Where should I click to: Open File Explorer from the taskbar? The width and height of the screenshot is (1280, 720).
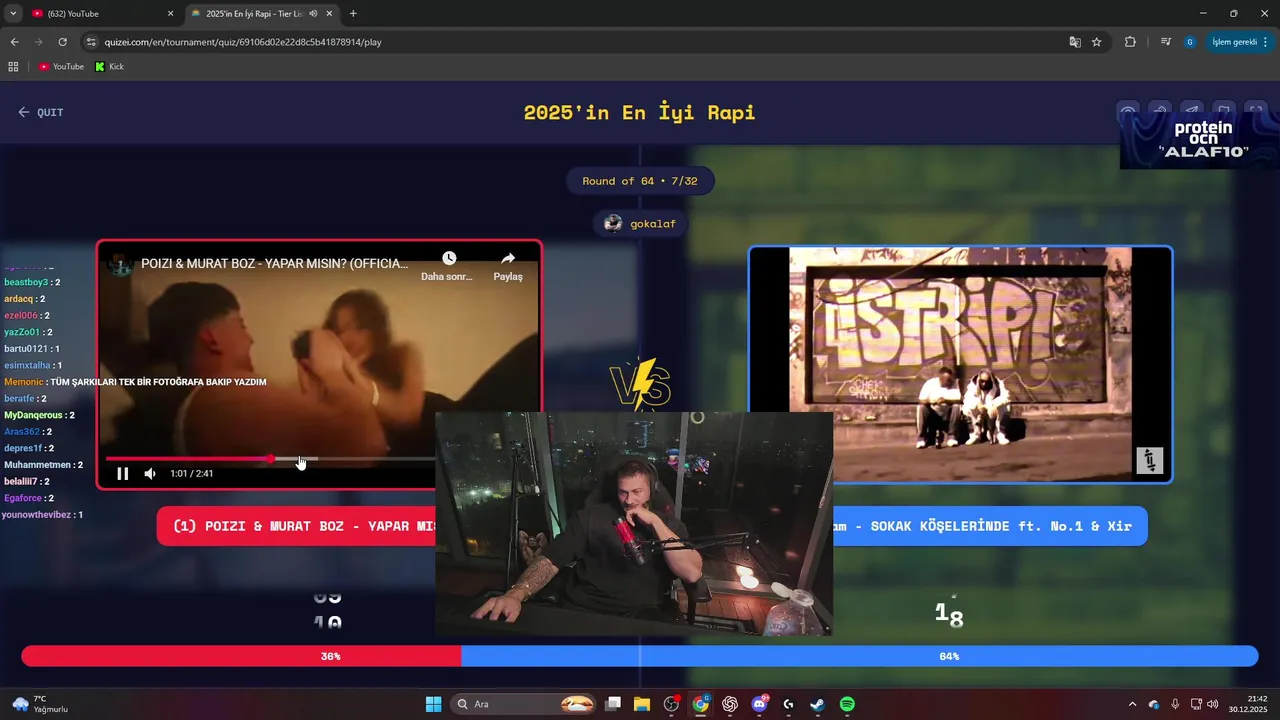642,704
